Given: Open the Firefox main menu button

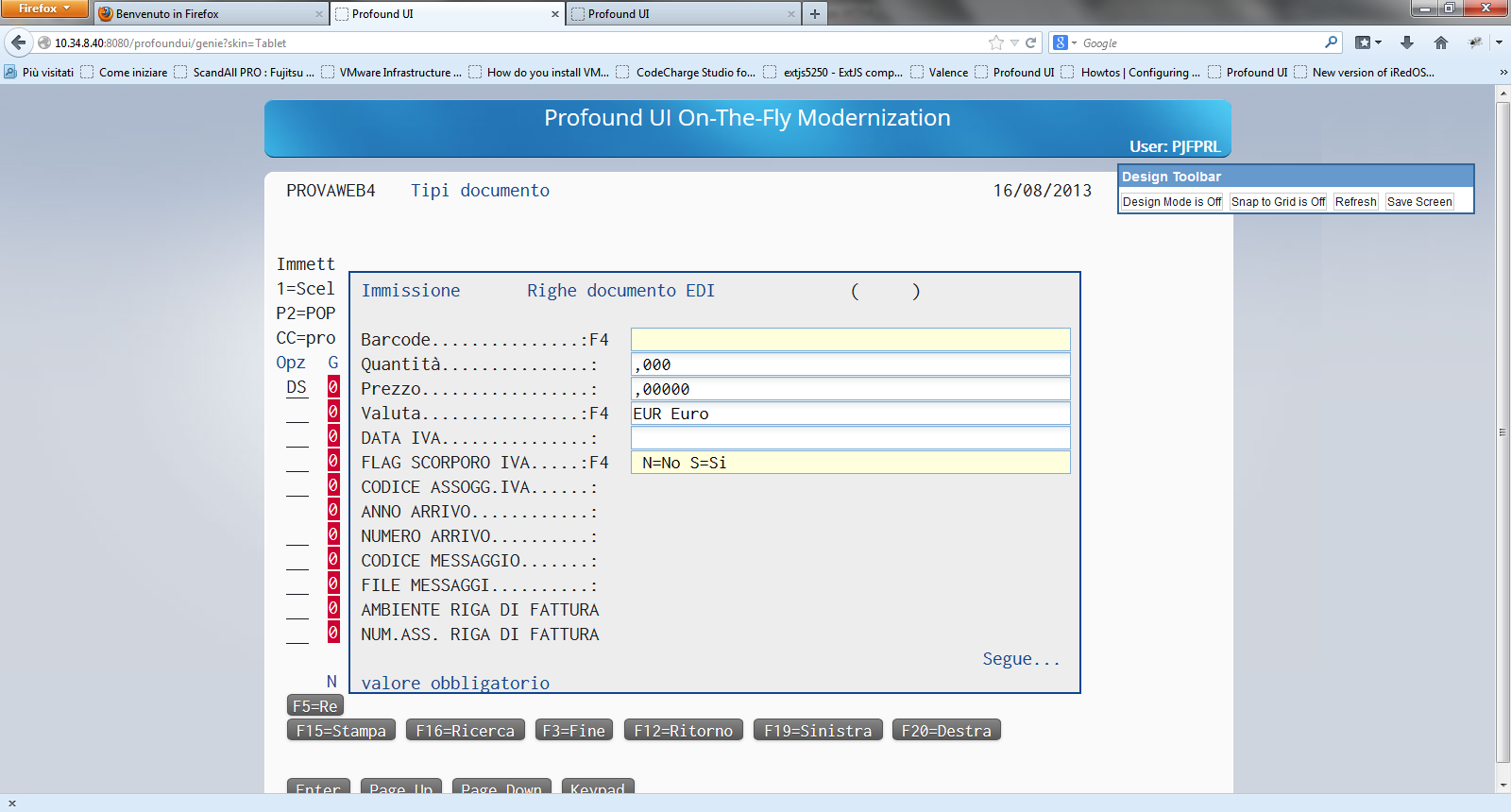Looking at the screenshot, I should click(44, 8).
